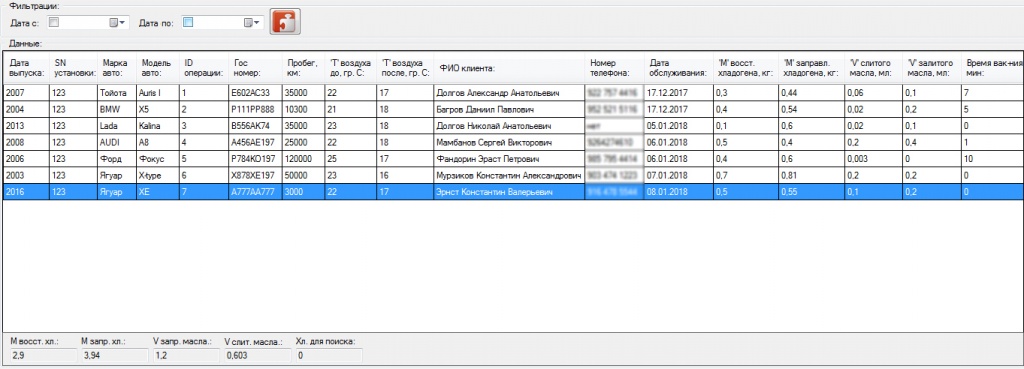The width and height of the screenshot is (1024, 369).
Task: Select mileage cell '120000'
Action: [304, 158]
